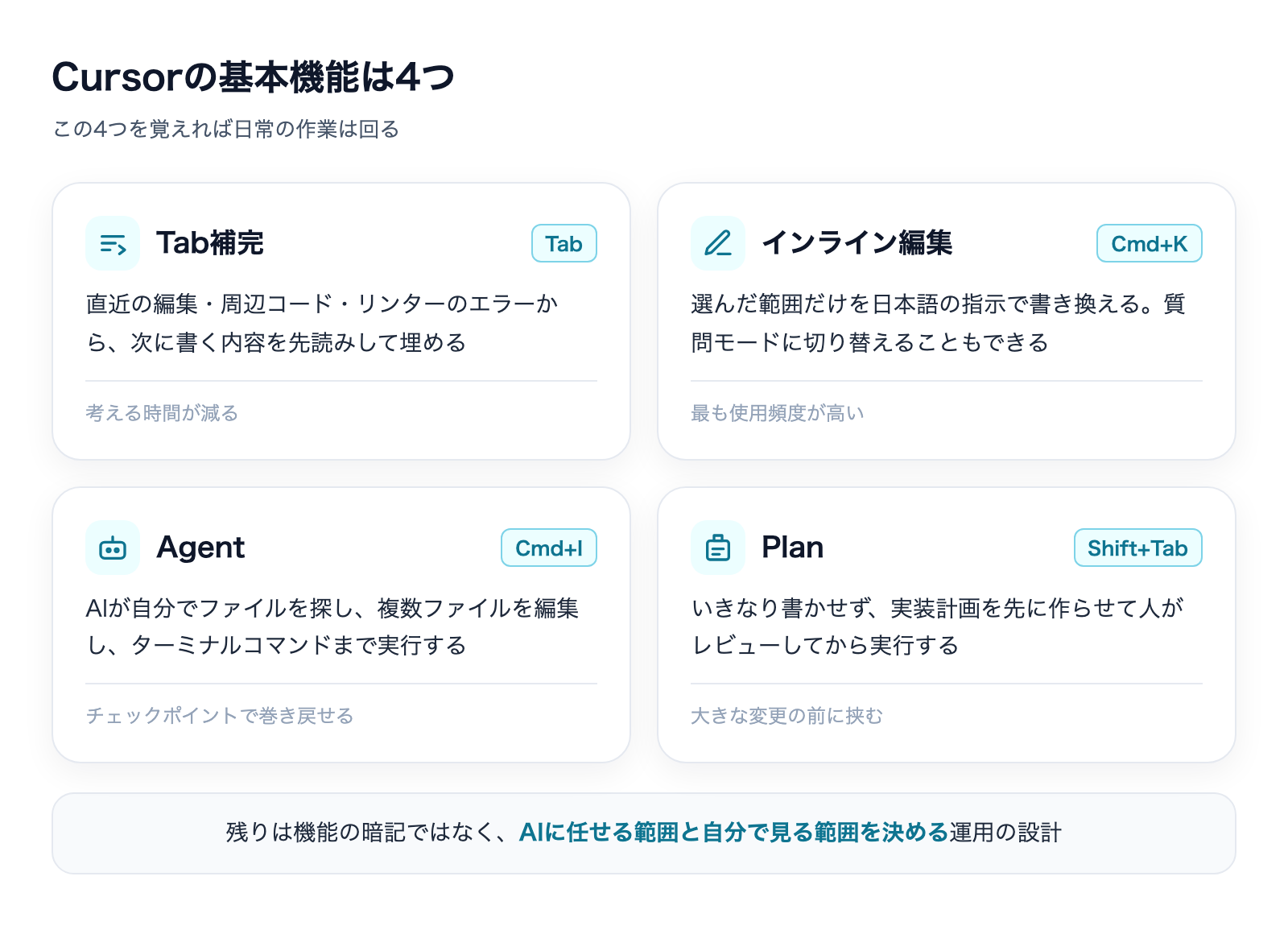The height and width of the screenshot is (926, 1288).
Task: Click the footnote チェックポイントで巻き戻せる
Action: (x=220, y=716)
